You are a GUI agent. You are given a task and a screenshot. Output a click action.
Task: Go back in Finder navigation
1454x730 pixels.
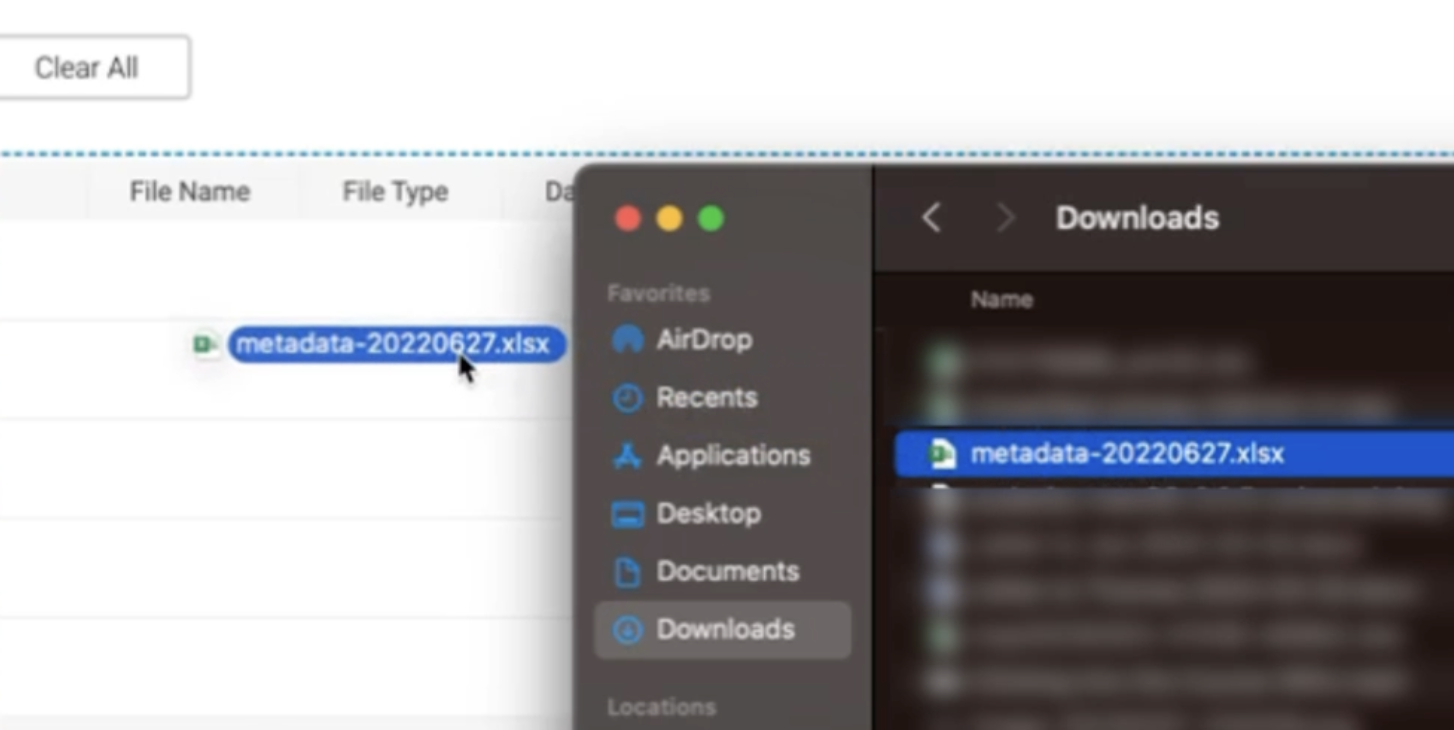click(x=931, y=217)
